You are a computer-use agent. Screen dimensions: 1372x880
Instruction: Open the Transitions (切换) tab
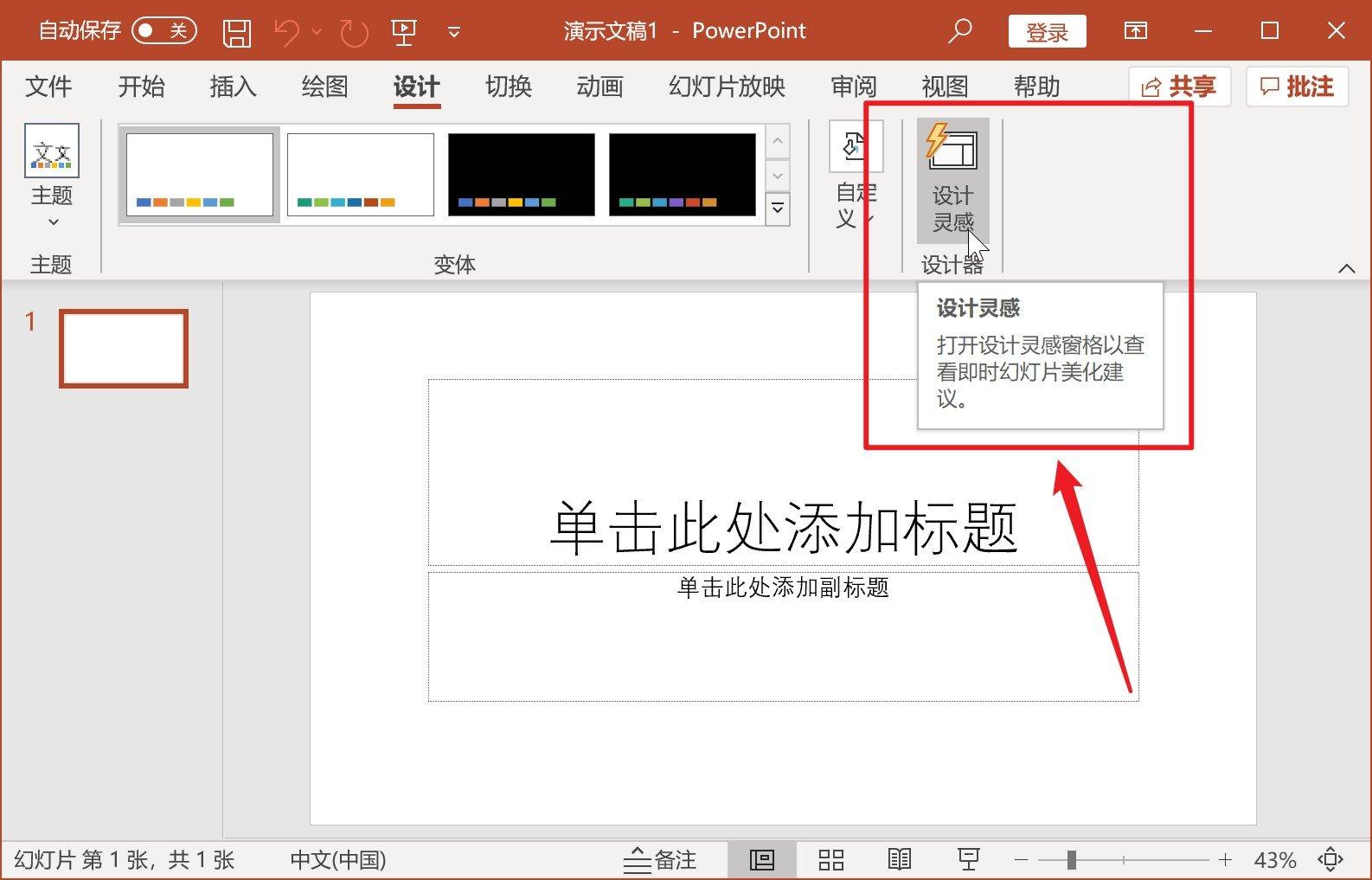click(x=508, y=87)
